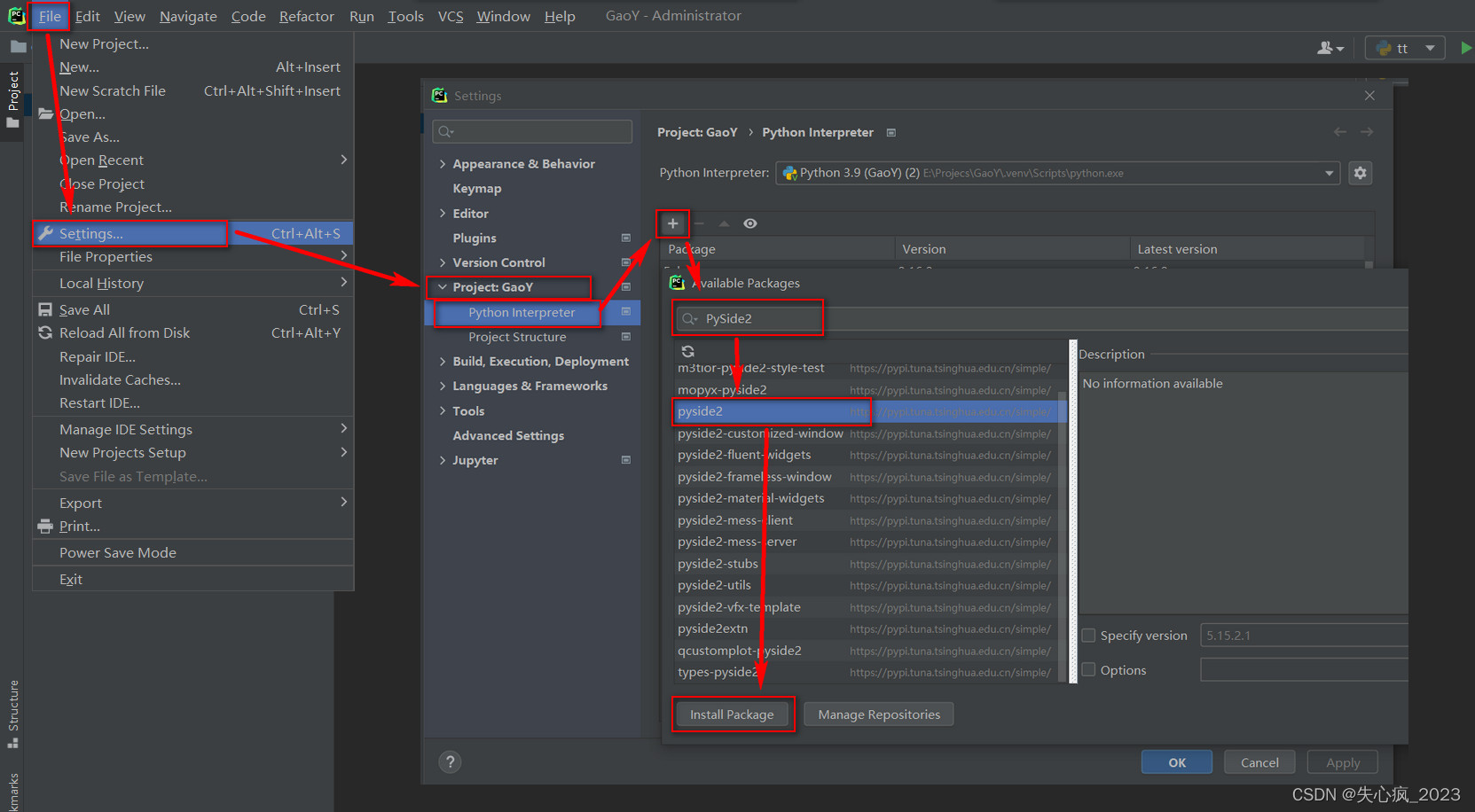1475x812 pixels.
Task: Click the Install Package button
Action: [x=732, y=714]
